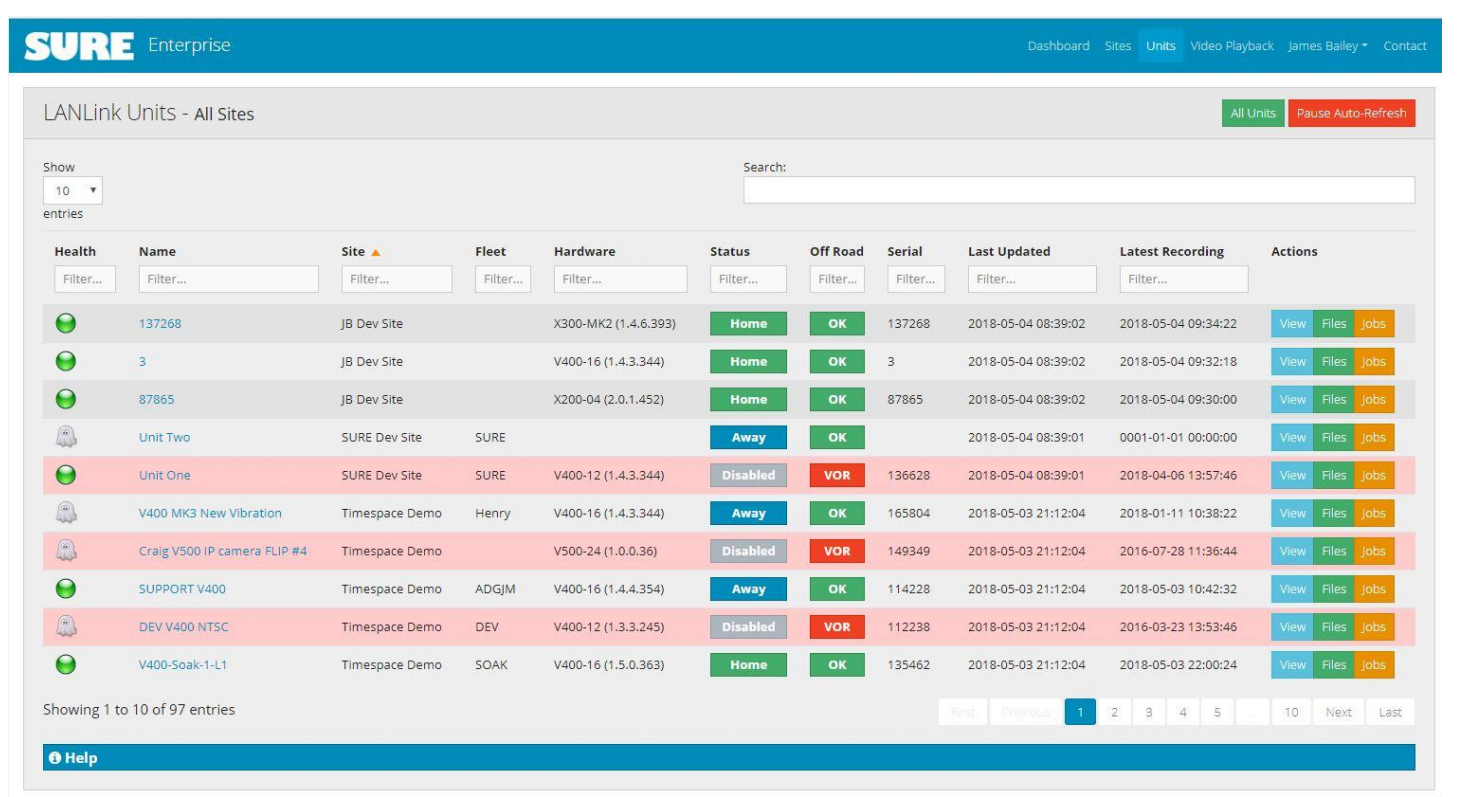Click the VOR badge for DEV V400 NTSC
Screen dimensions: 1464x797
click(837, 627)
